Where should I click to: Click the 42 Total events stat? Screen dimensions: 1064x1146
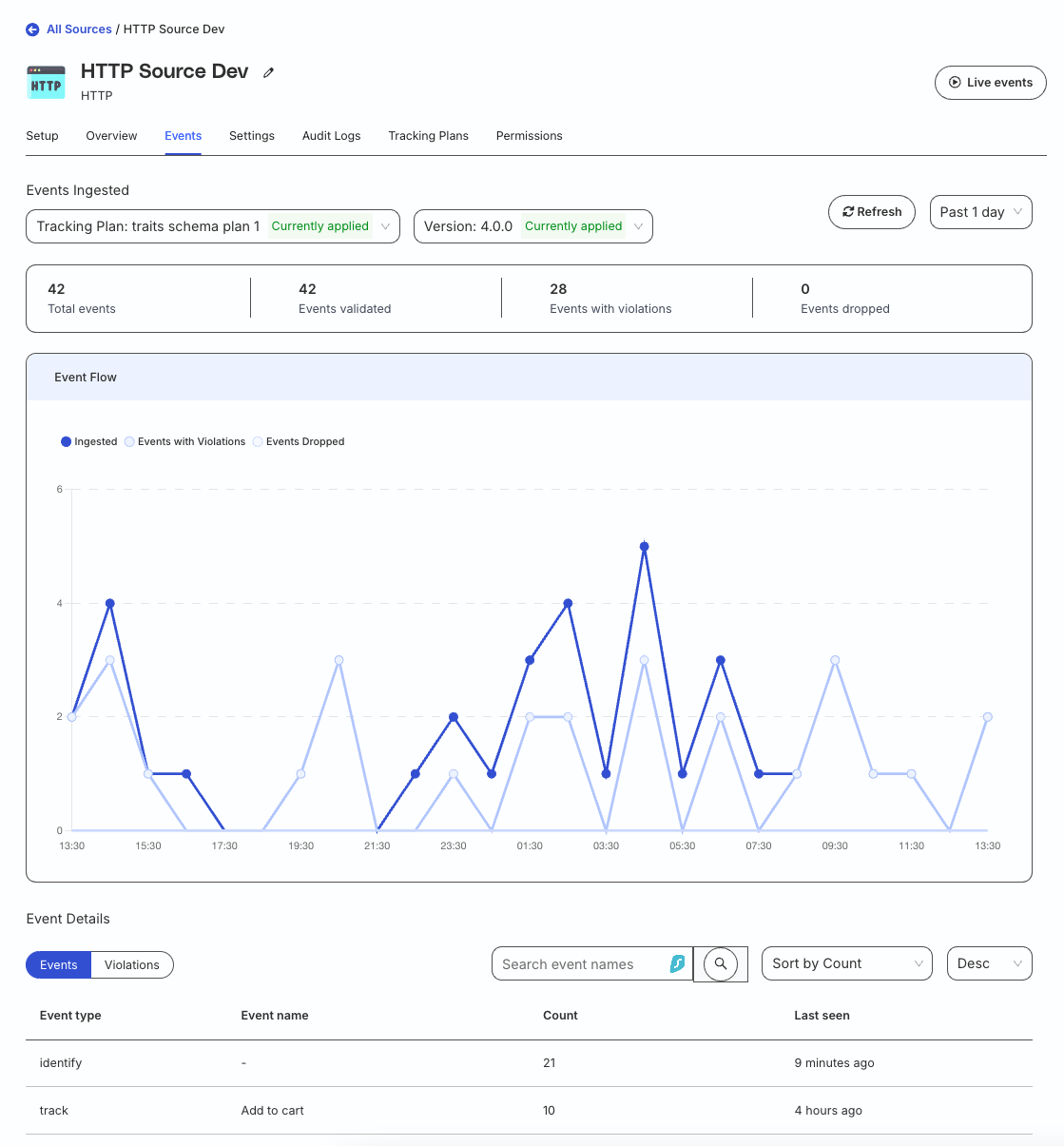[x=82, y=299]
